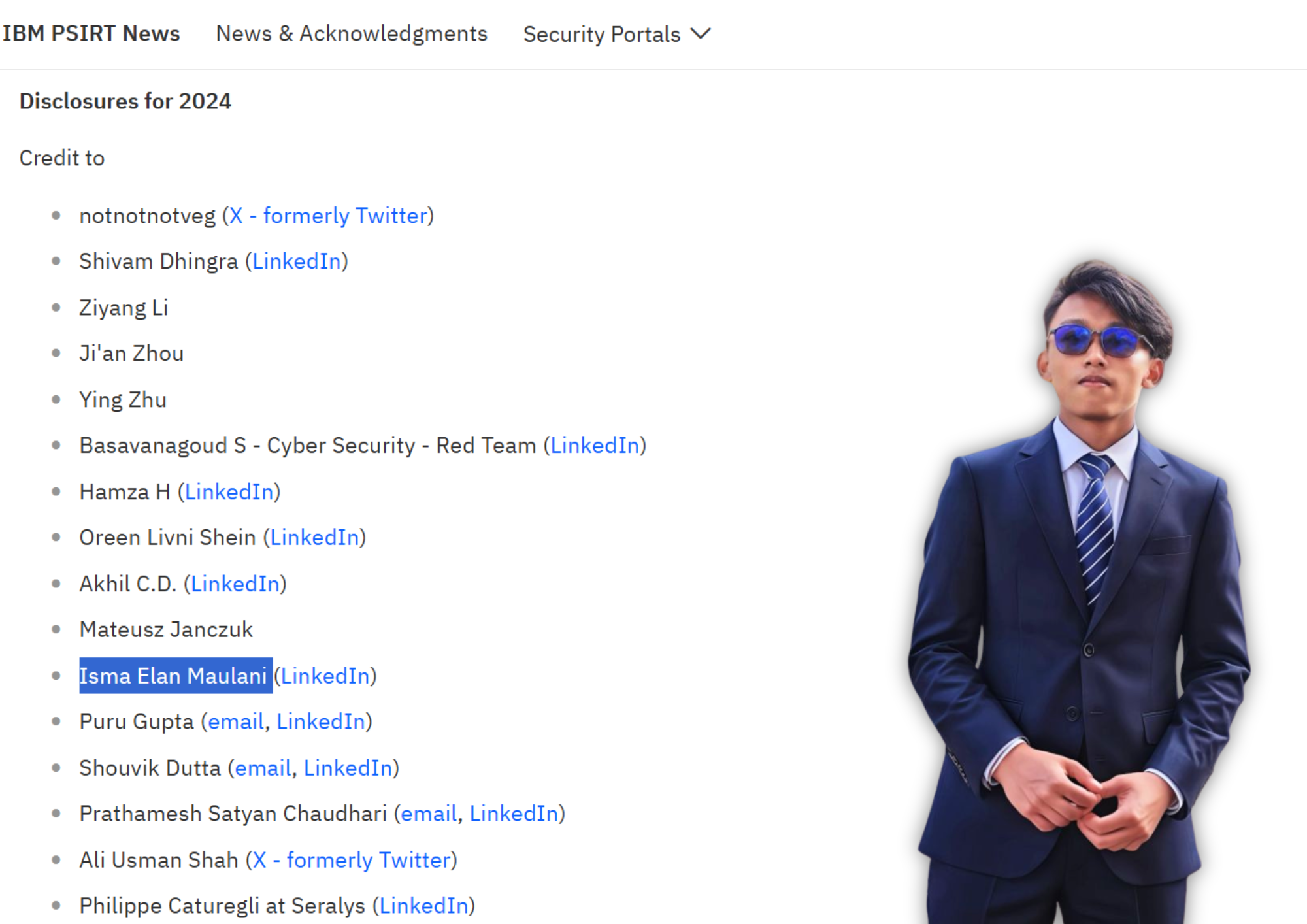The image size is (1307, 924).
Task: Click the name Akhil C.D.
Action: coord(128,584)
